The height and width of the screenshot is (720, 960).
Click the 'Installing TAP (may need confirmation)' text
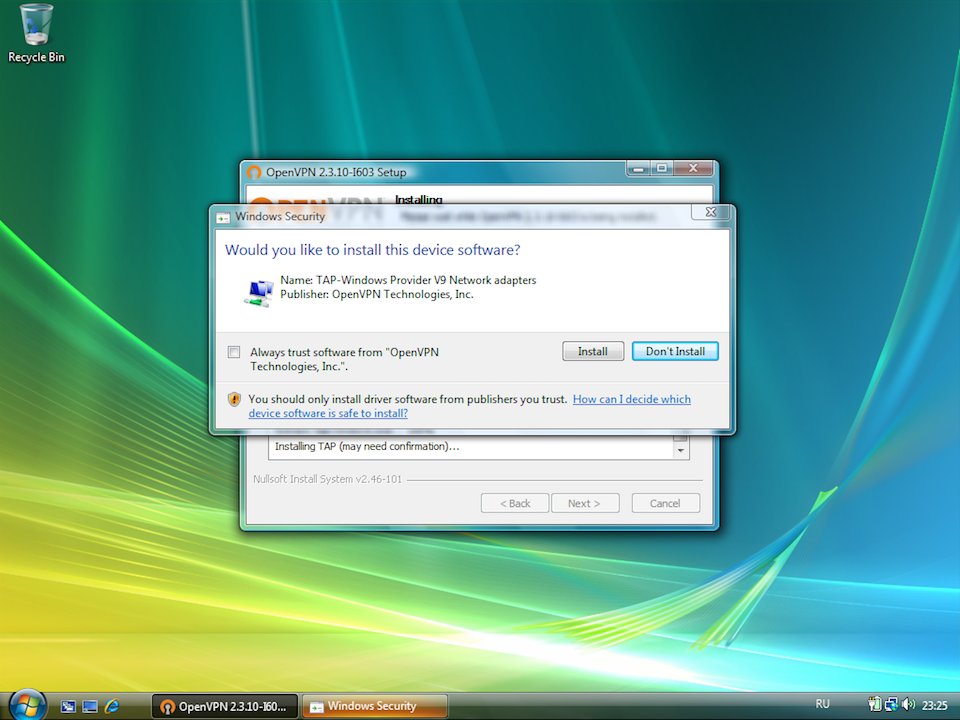tap(367, 446)
